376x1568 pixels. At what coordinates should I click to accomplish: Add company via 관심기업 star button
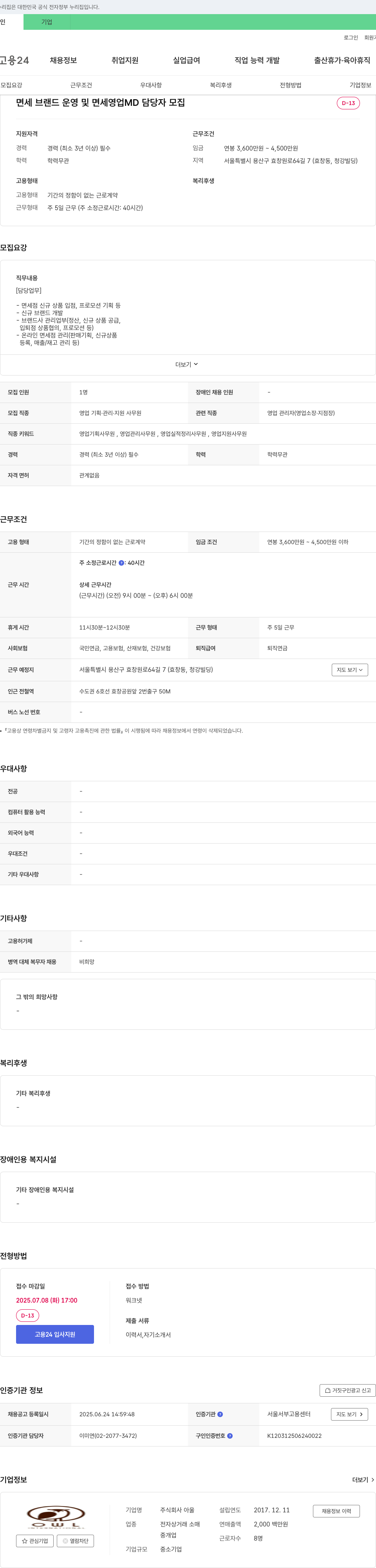click(x=34, y=1541)
